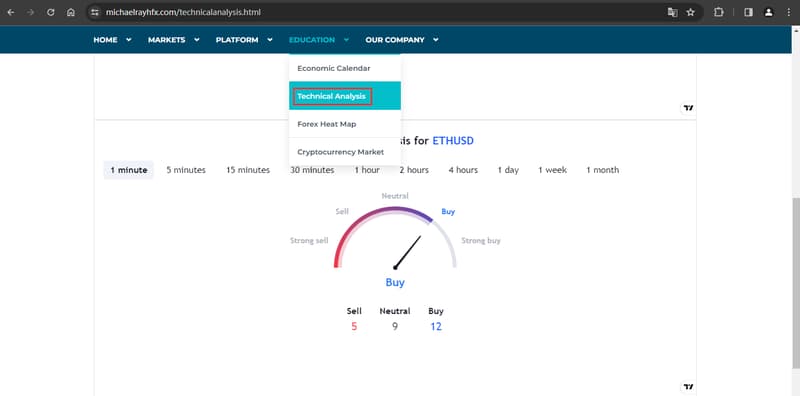Open the ETHUSD symbol link
This screenshot has height=396, width=800.
[x=453, y=140]
